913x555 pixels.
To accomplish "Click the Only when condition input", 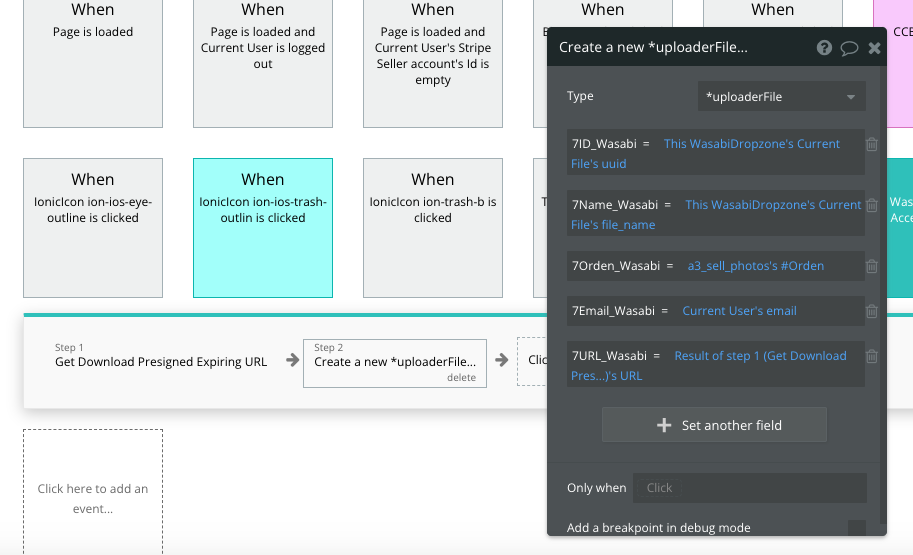I will tap(750, 488).
